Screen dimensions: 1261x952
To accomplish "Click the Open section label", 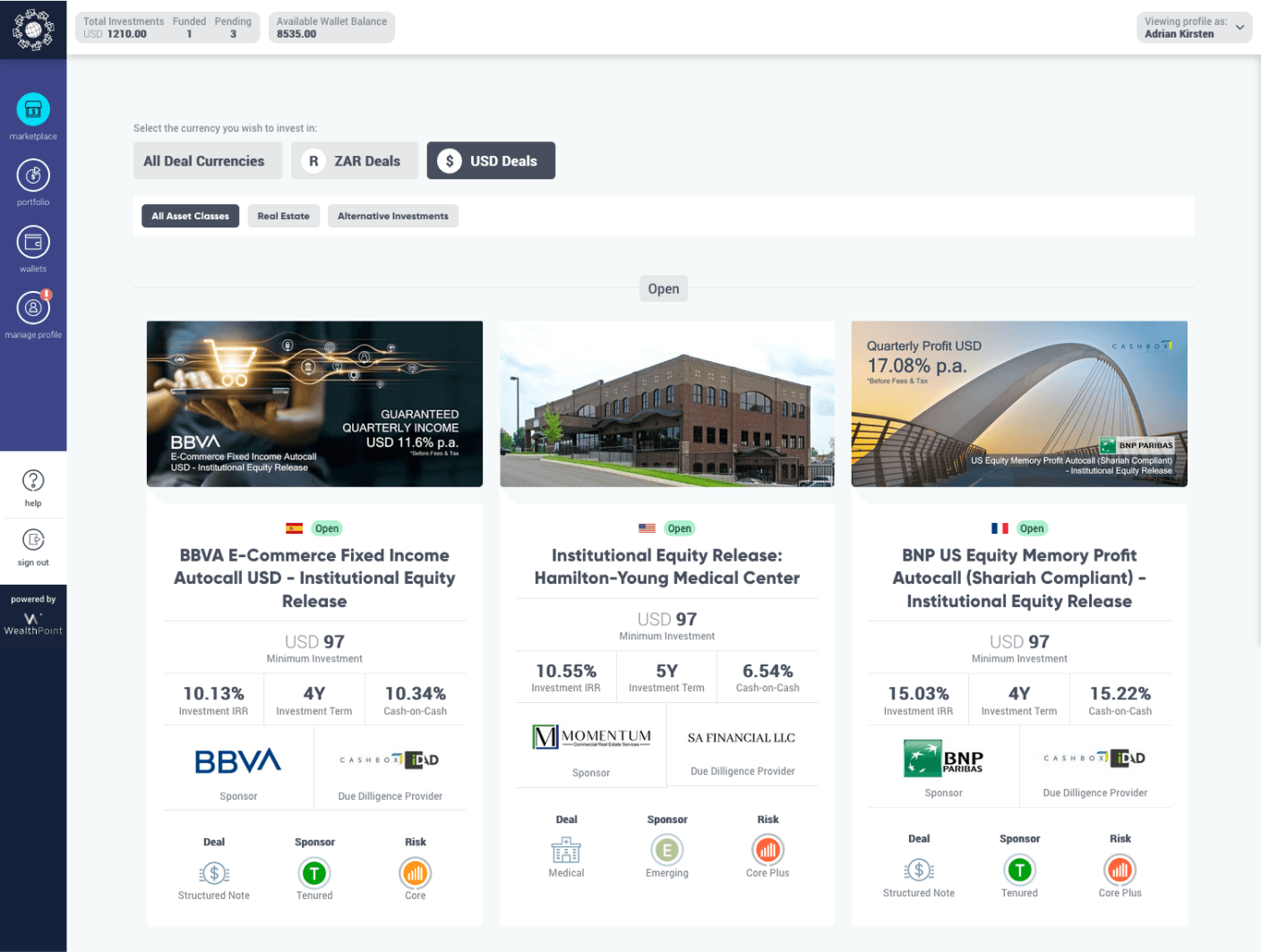I will pyautogui.click(x=664, y=288).
